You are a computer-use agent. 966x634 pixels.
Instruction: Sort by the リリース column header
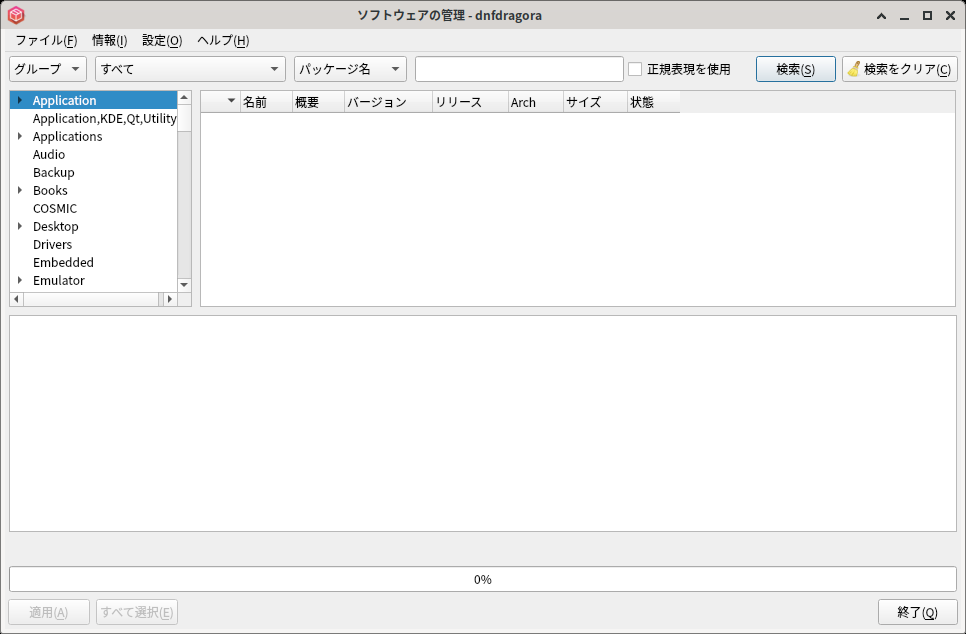[x=471, y=102]
